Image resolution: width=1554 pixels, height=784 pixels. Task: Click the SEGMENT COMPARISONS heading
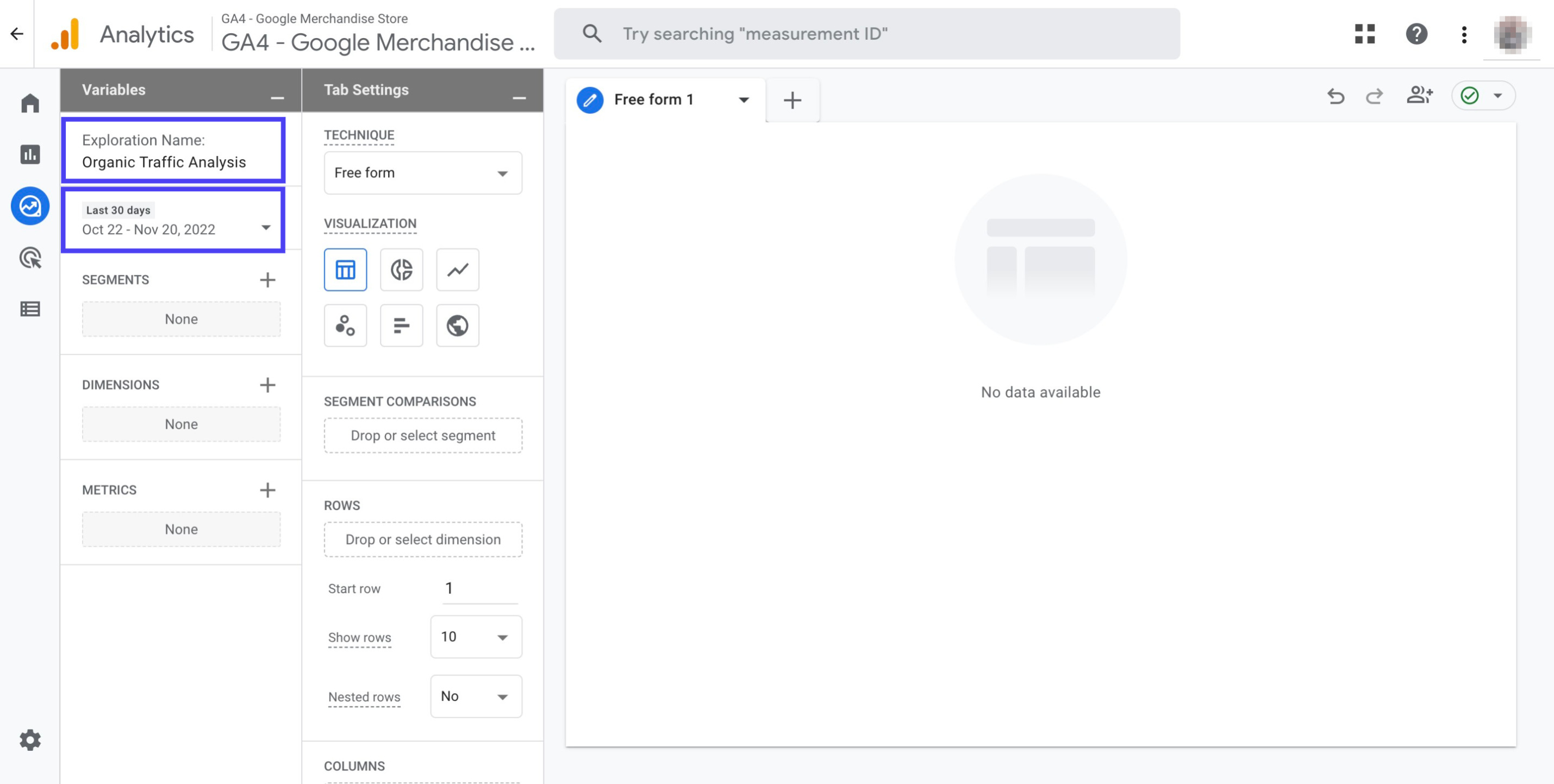coord(400,402)
